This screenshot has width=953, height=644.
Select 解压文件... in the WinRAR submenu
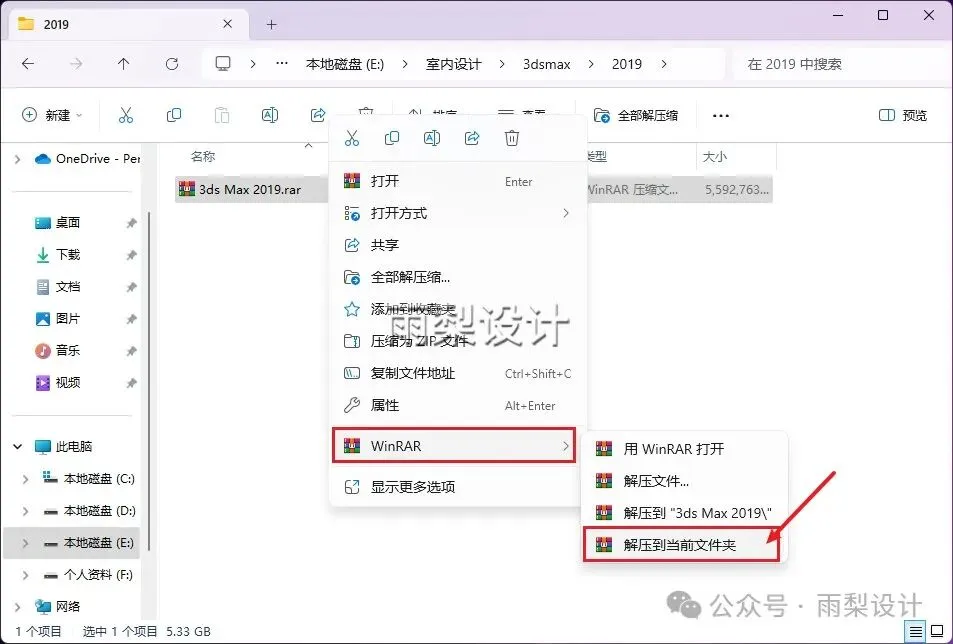click(685, 481)
